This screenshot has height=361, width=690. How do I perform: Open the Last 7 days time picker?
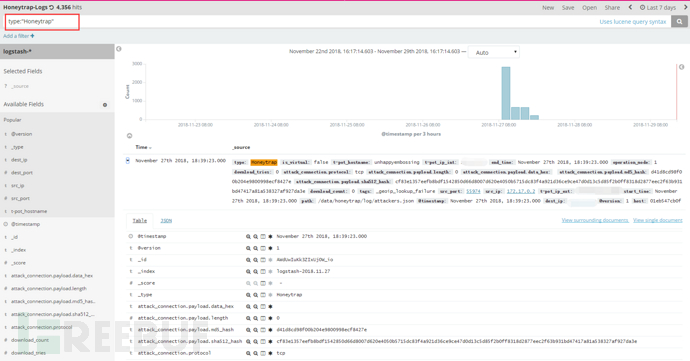point(657,7)
